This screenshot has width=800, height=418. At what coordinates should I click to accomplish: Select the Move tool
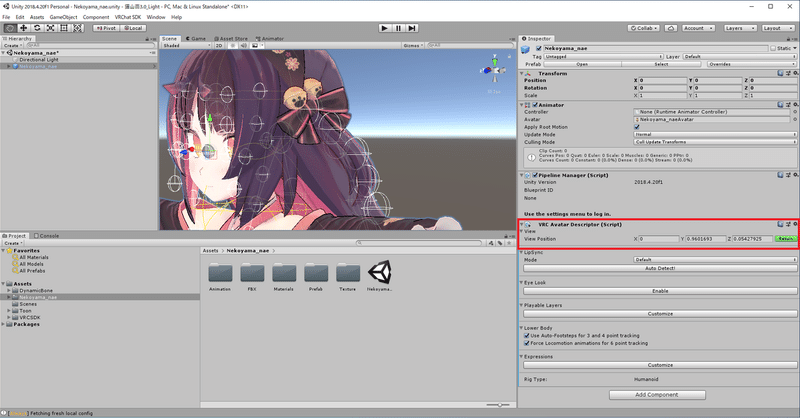(x=23, y=28)
